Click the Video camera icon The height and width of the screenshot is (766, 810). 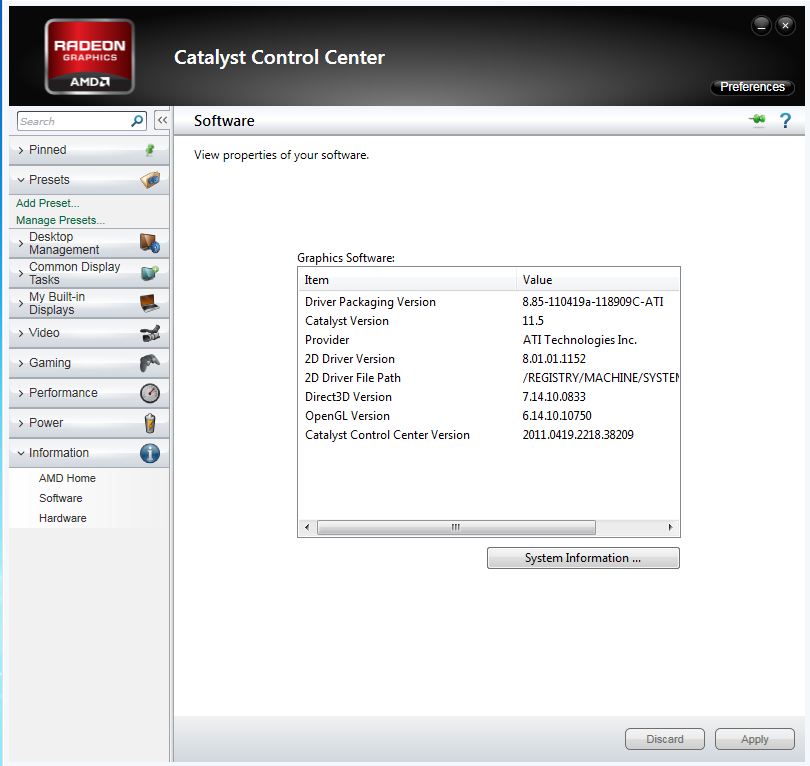[150, 333]
